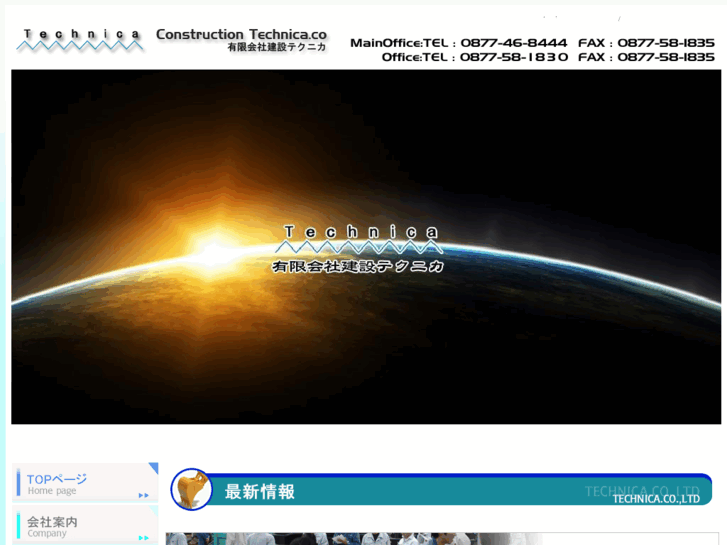Click the TECHNICA.CO.,LTD label on banner
The width and height of the screenshot is (727, 545).
(x=656, y=499)
